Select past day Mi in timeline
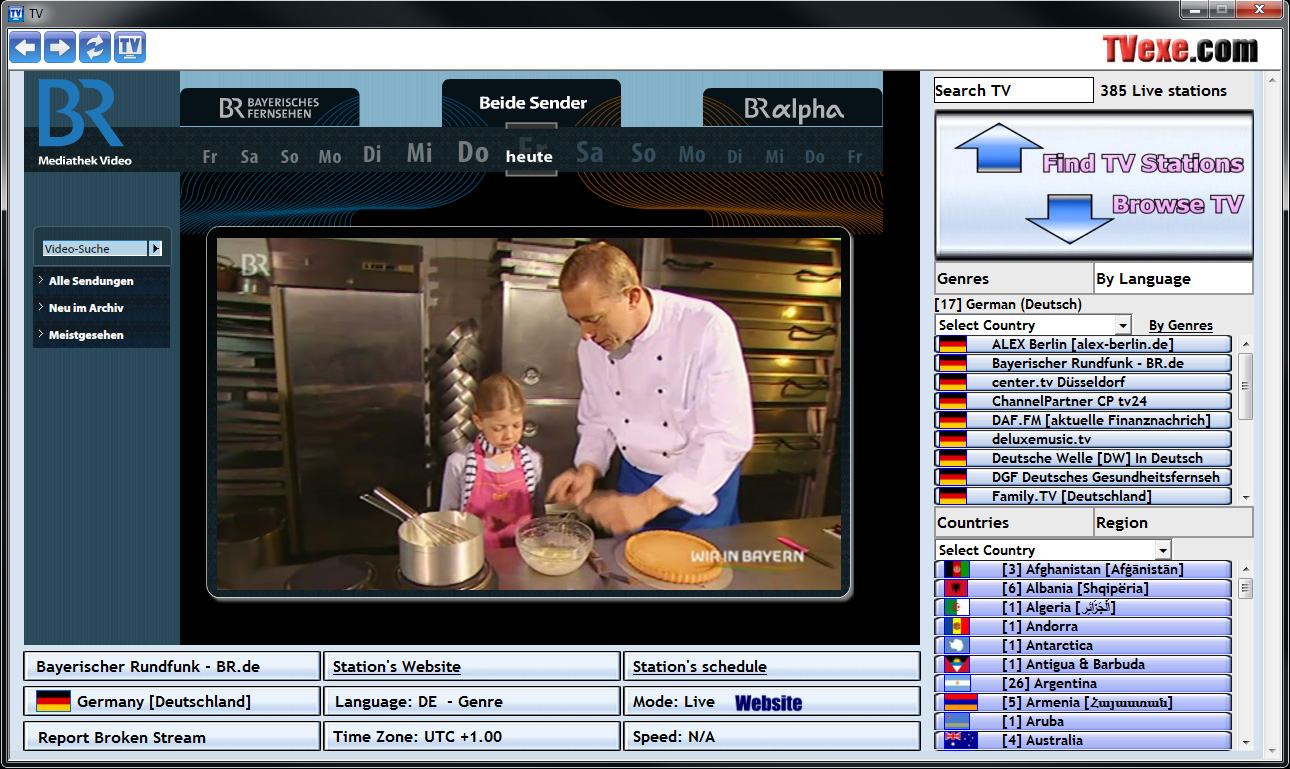The height and width of the screenshot is (769, 1290). [420, 153]
